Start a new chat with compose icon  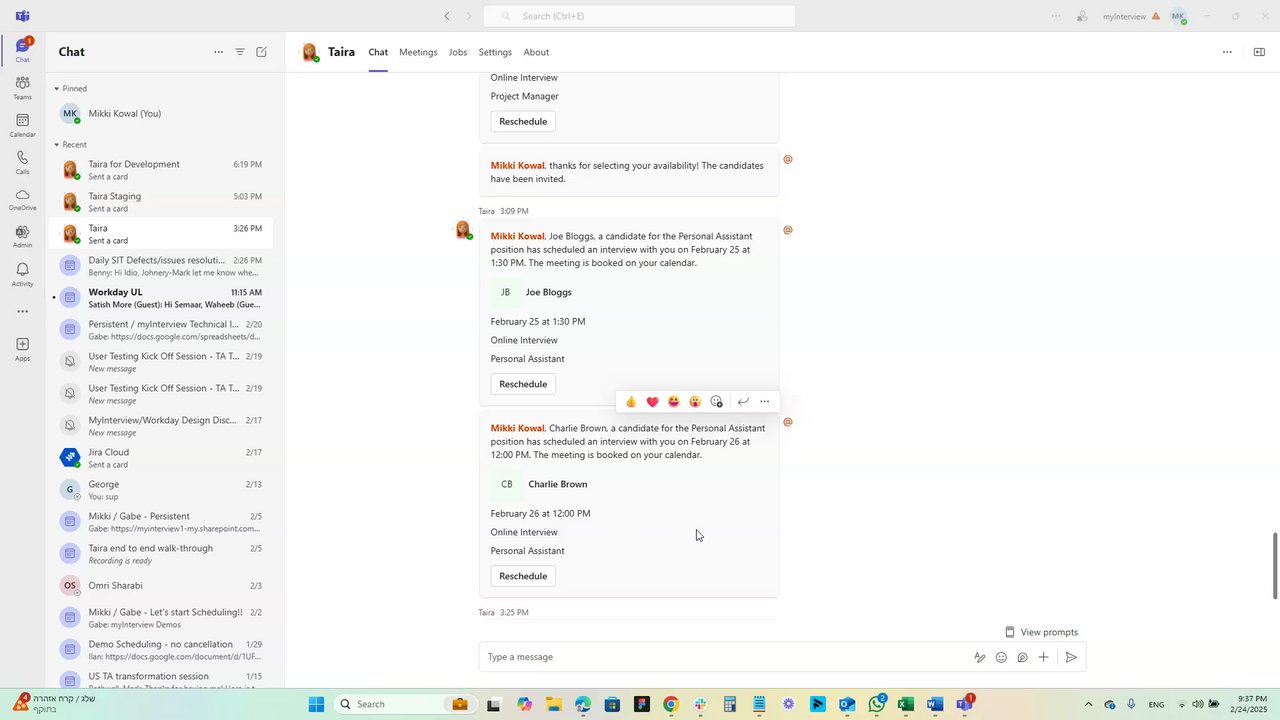point(262,52)
